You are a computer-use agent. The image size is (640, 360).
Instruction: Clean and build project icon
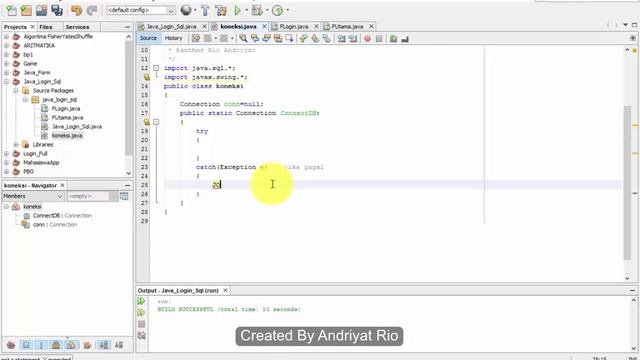pos(221,10)
